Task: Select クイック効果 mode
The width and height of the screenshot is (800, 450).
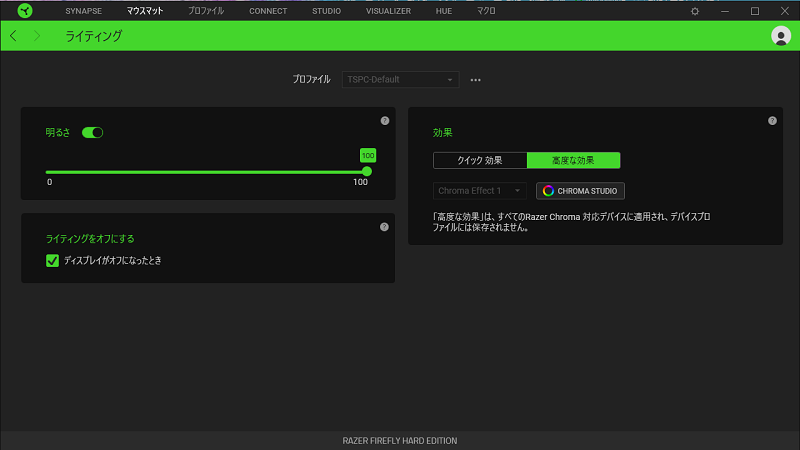Action: 480,160
